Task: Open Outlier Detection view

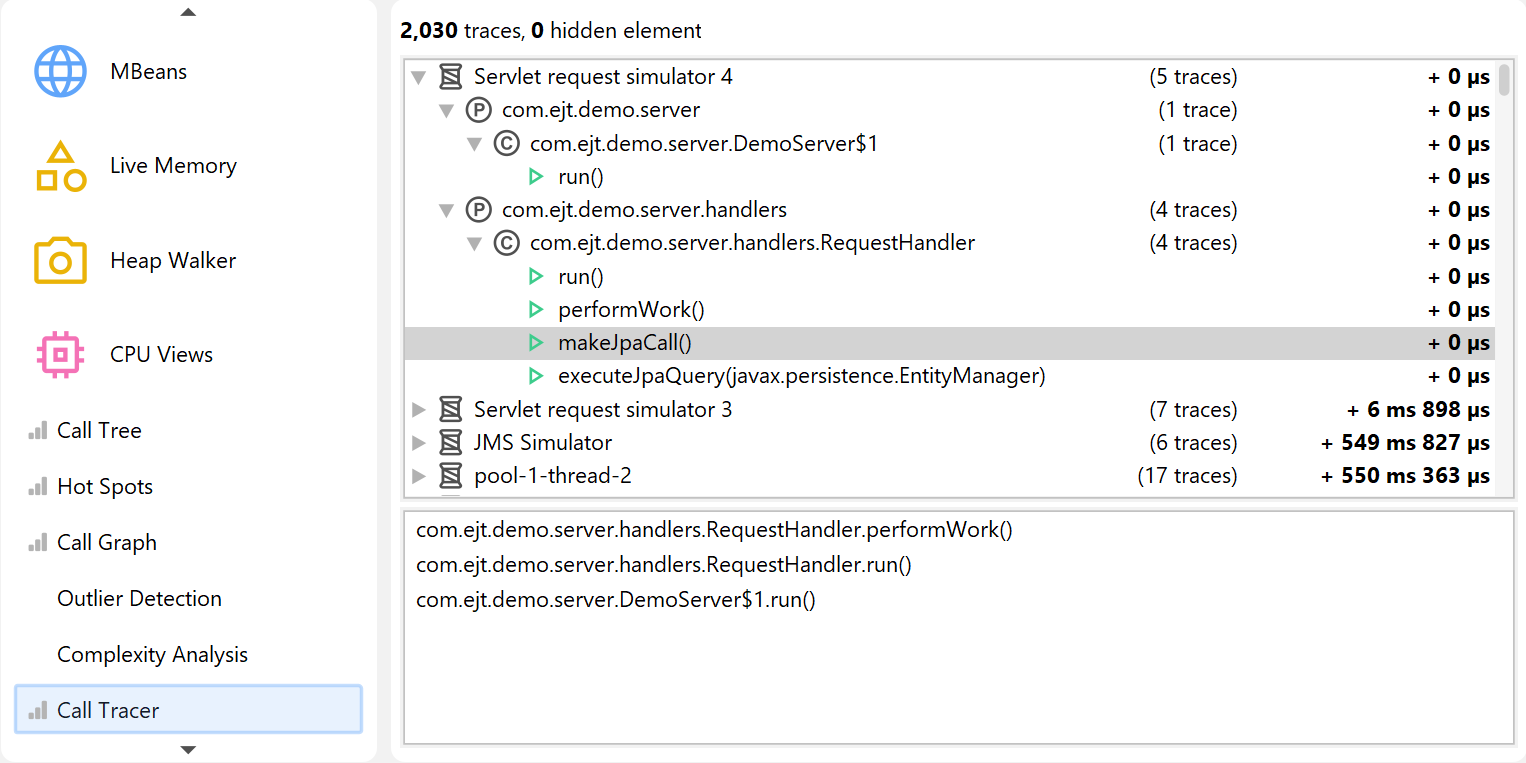Action: (139, 598)
